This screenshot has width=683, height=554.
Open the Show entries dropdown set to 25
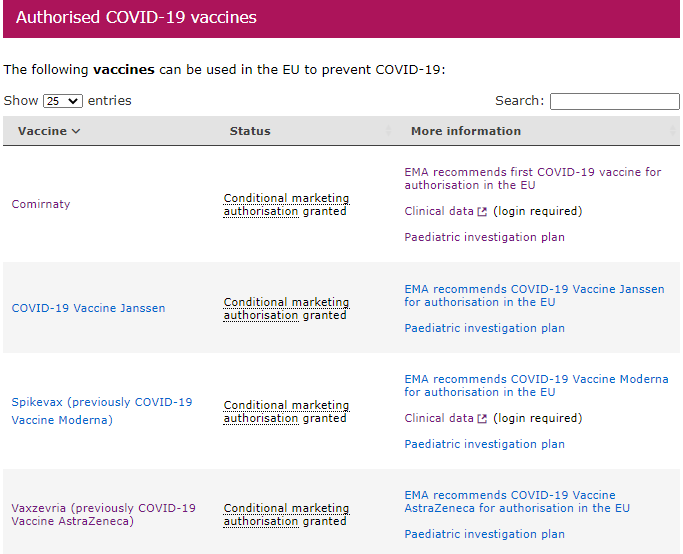pyautogui.click(x=63, y=101)
